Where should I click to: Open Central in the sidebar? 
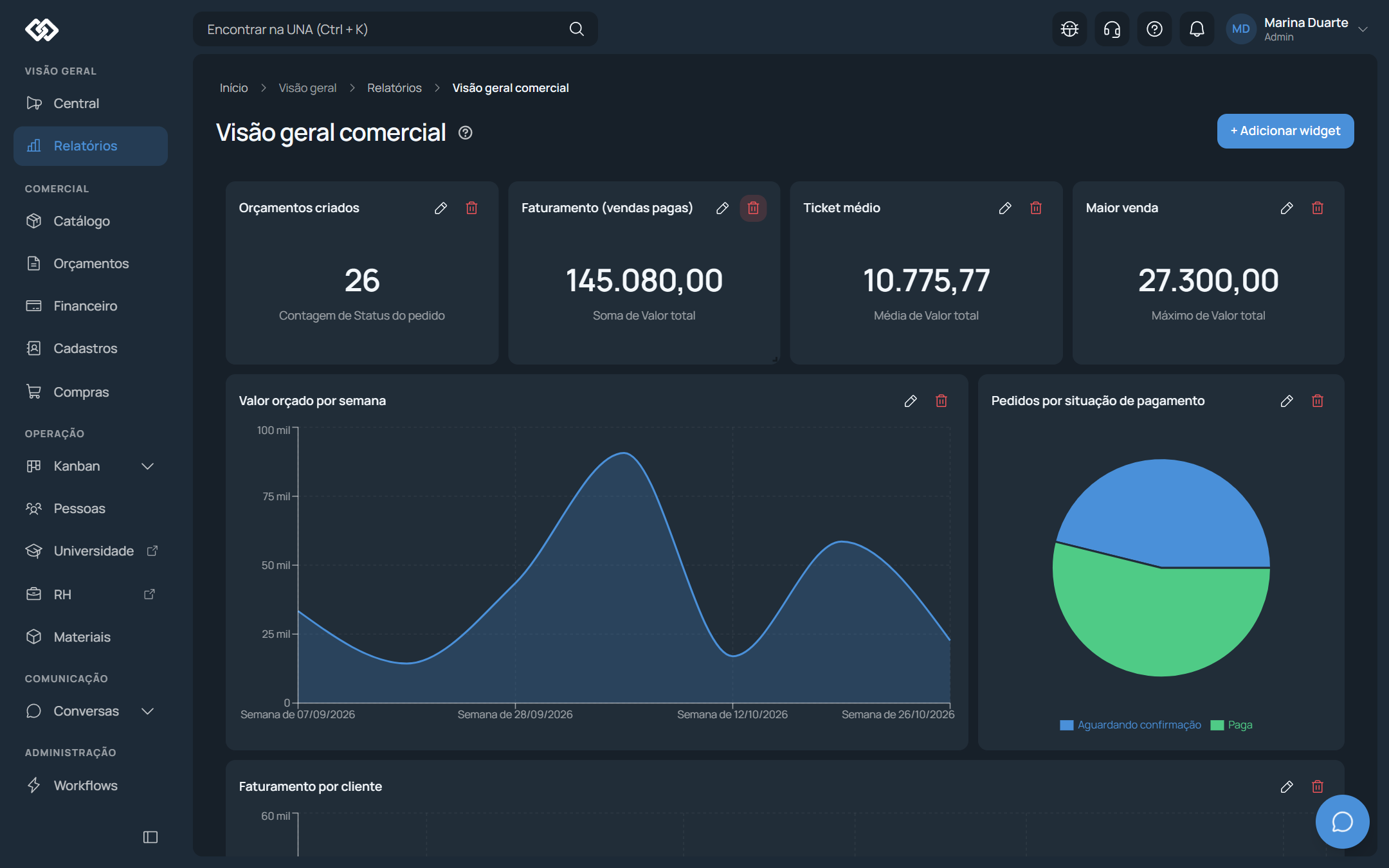(x=91, y=104)
